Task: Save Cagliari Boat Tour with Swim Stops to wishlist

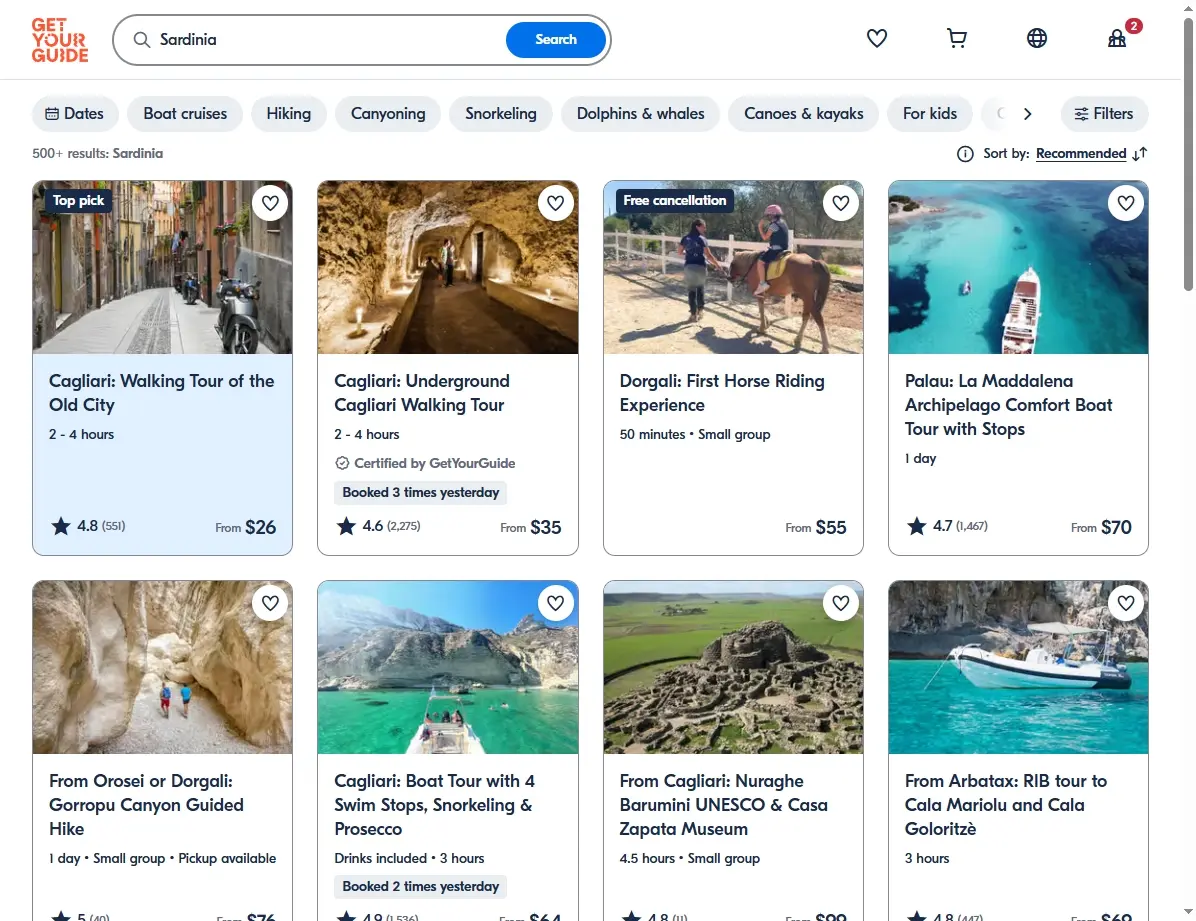Action: (555, 603)
